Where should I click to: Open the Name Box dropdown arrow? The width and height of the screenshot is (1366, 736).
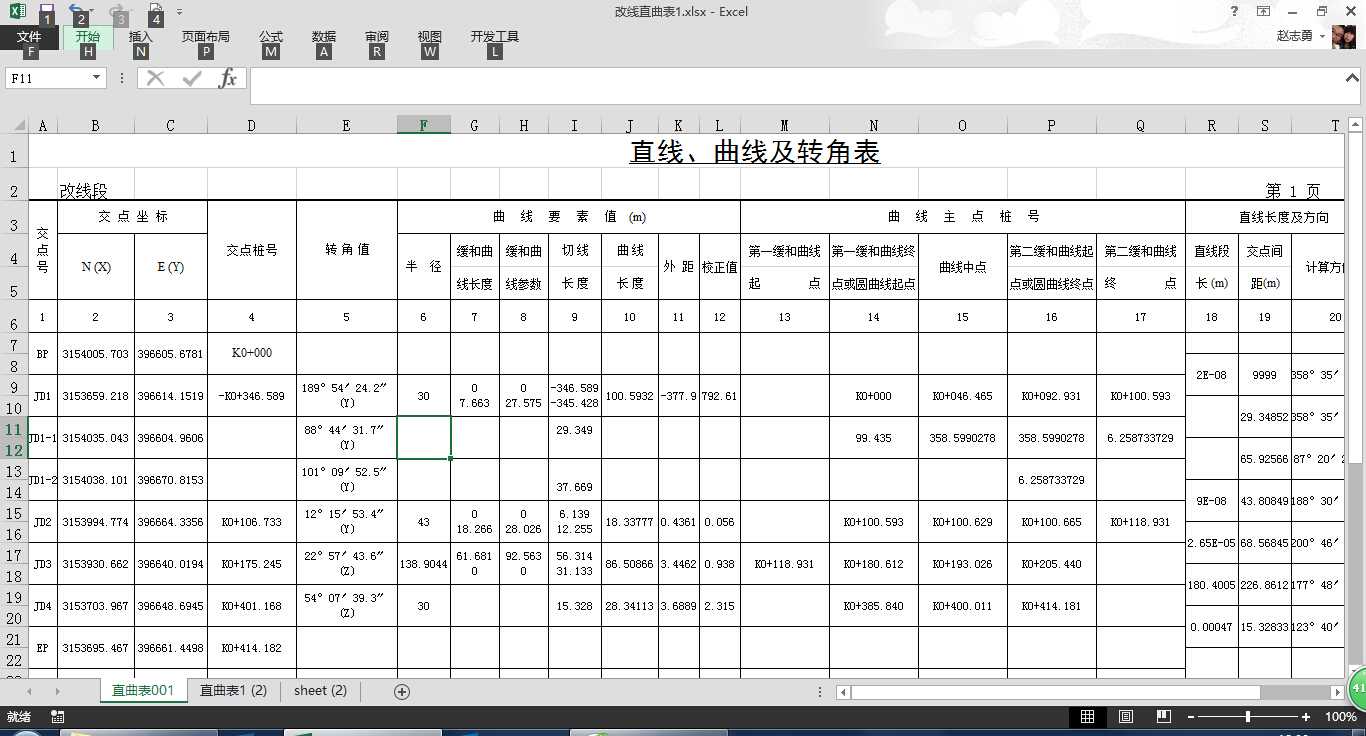pyautogui.click(x=97, y=78)
